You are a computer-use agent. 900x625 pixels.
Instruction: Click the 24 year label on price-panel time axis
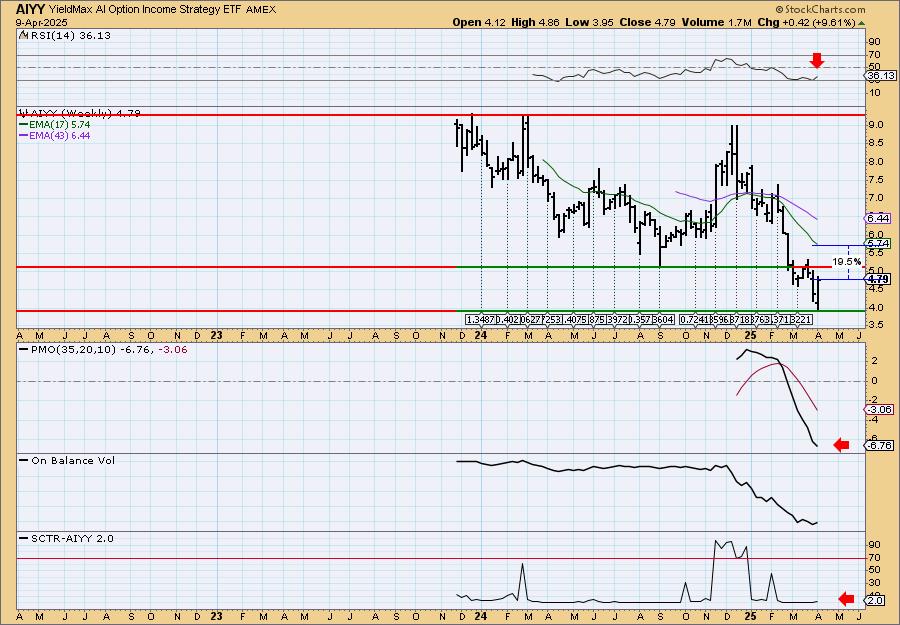tap(481, 335)
